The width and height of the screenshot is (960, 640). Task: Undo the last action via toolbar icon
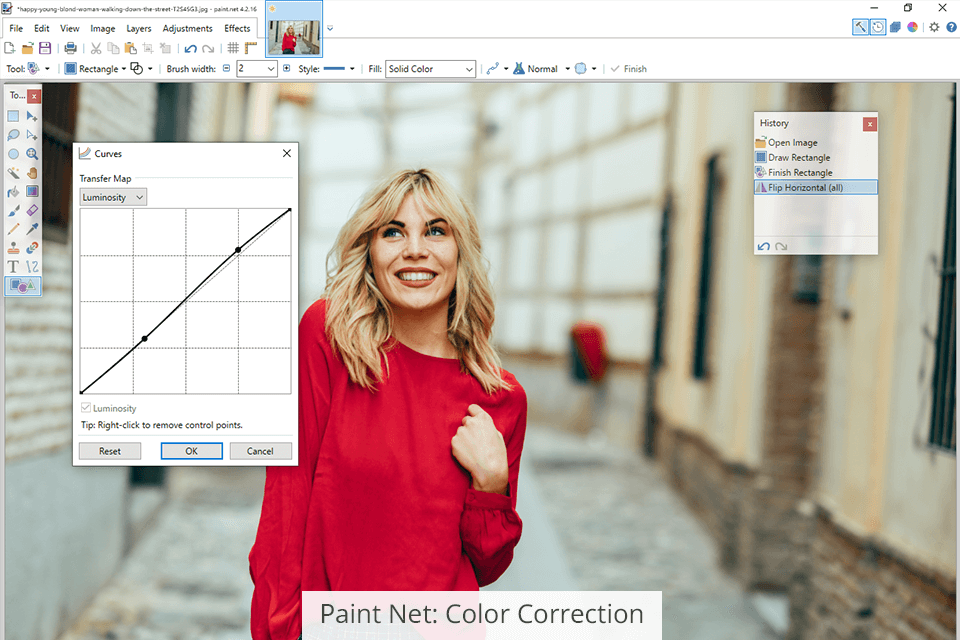[x=191, y=48]
